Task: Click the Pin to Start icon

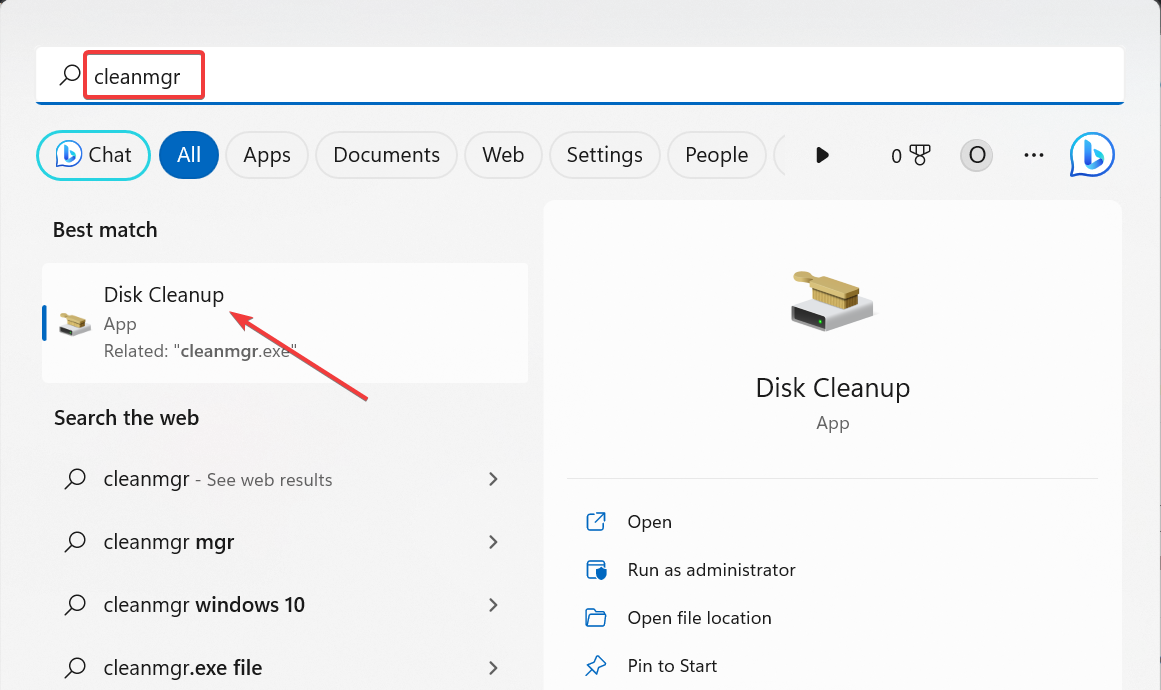Action: (596, 664)
